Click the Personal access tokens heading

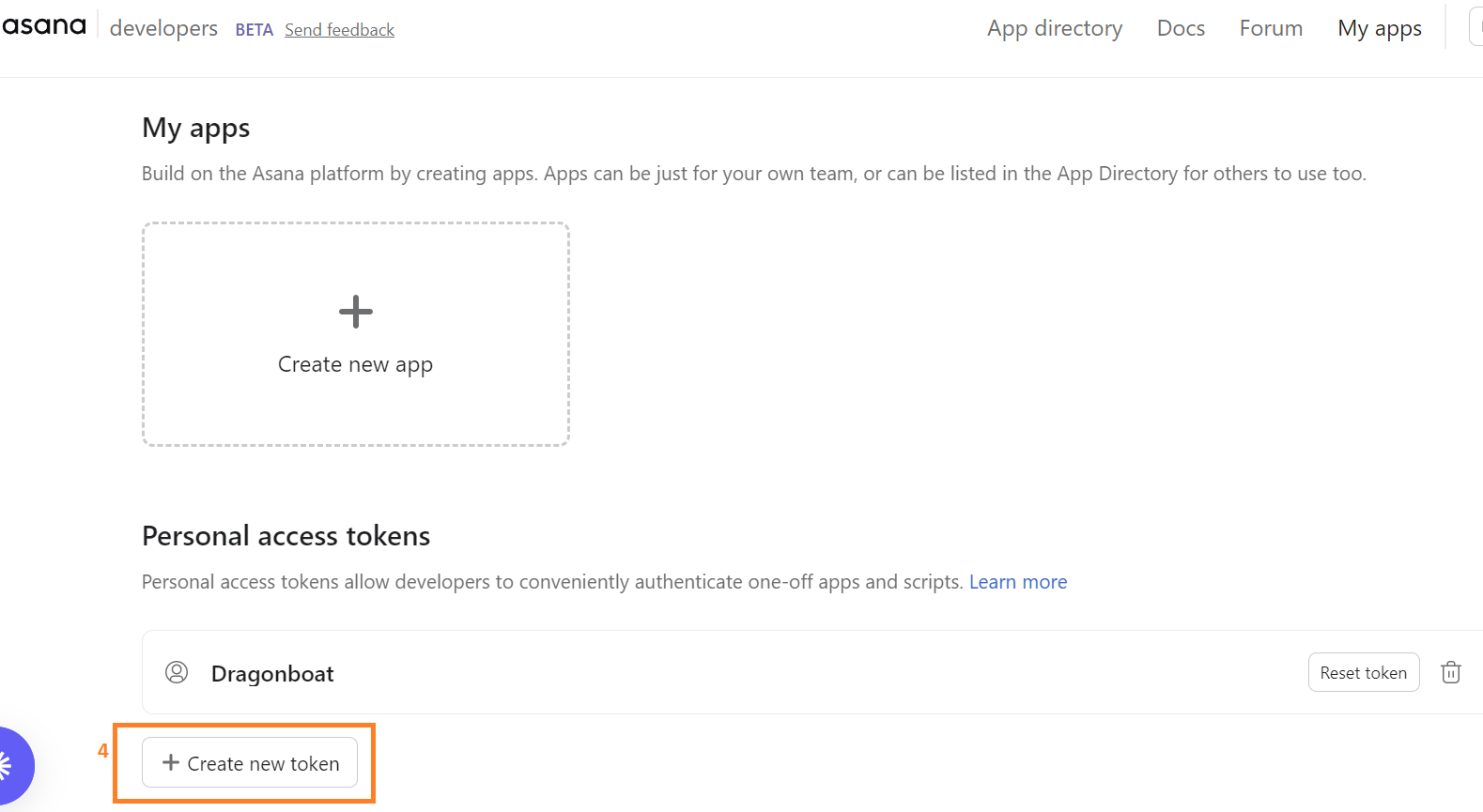coord(286,536)
